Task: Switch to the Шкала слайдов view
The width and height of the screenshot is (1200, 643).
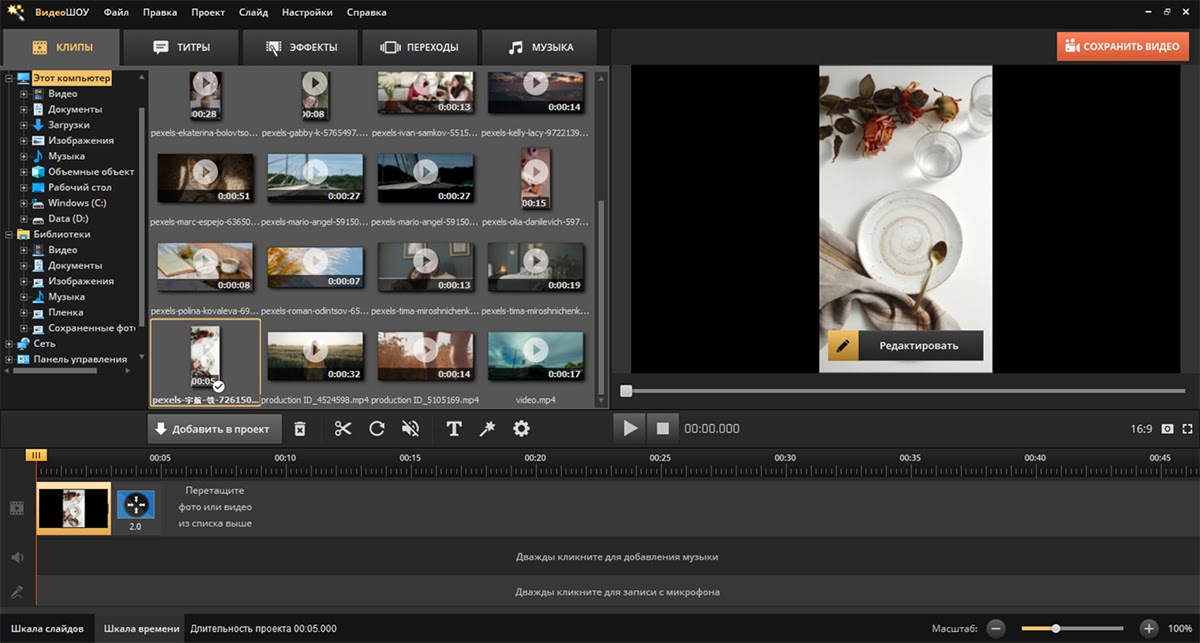Action: tap(48, 629)
